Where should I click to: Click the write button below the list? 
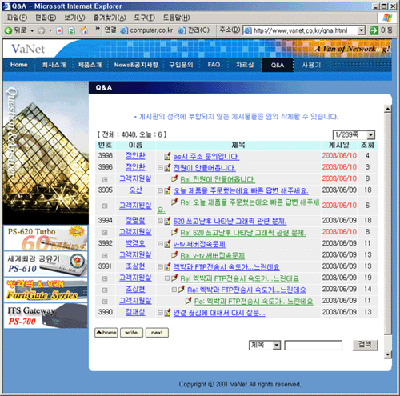(x=132, y=333)
